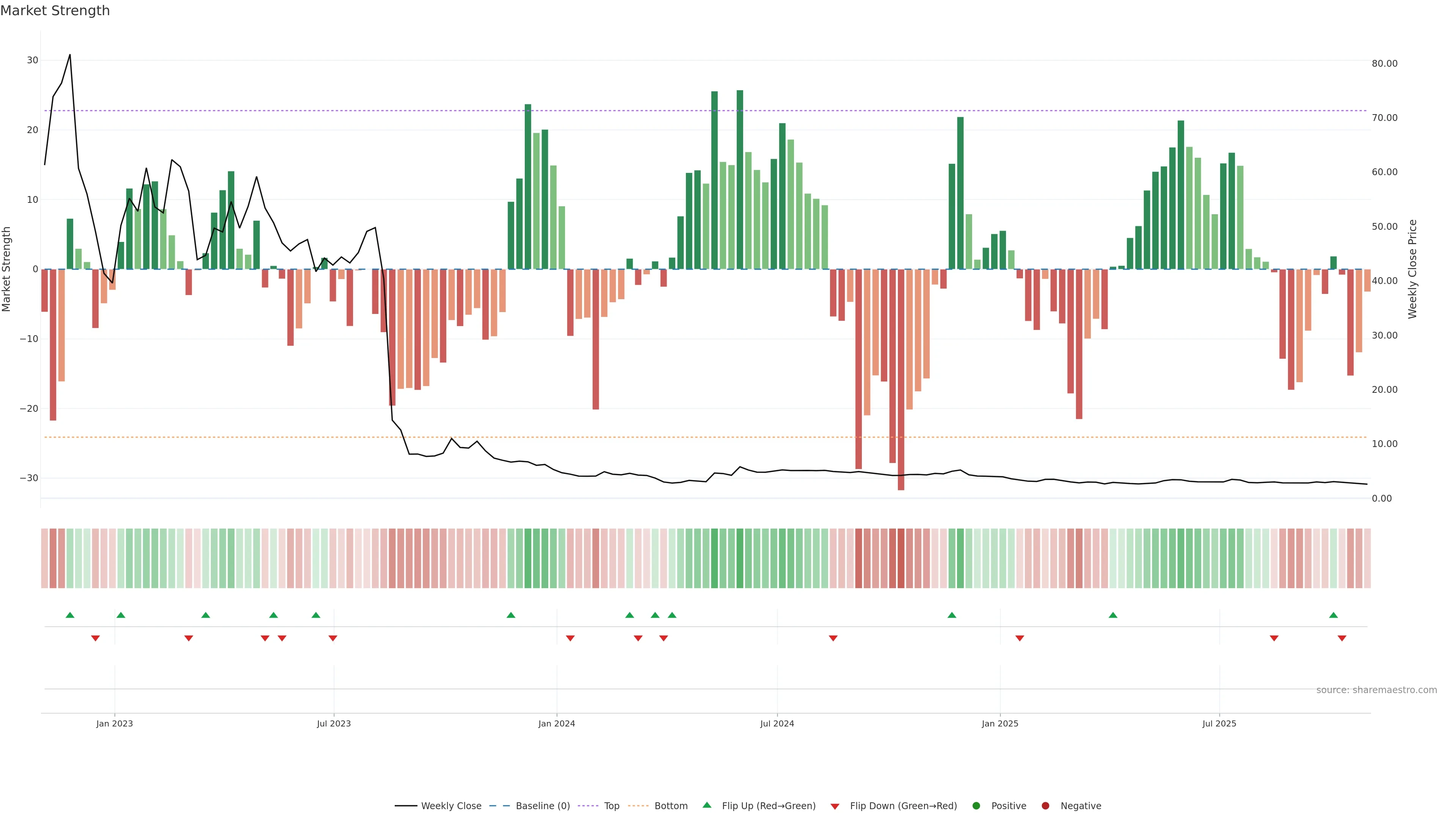Click the Market Strength chart title

[x=55, y=11]
